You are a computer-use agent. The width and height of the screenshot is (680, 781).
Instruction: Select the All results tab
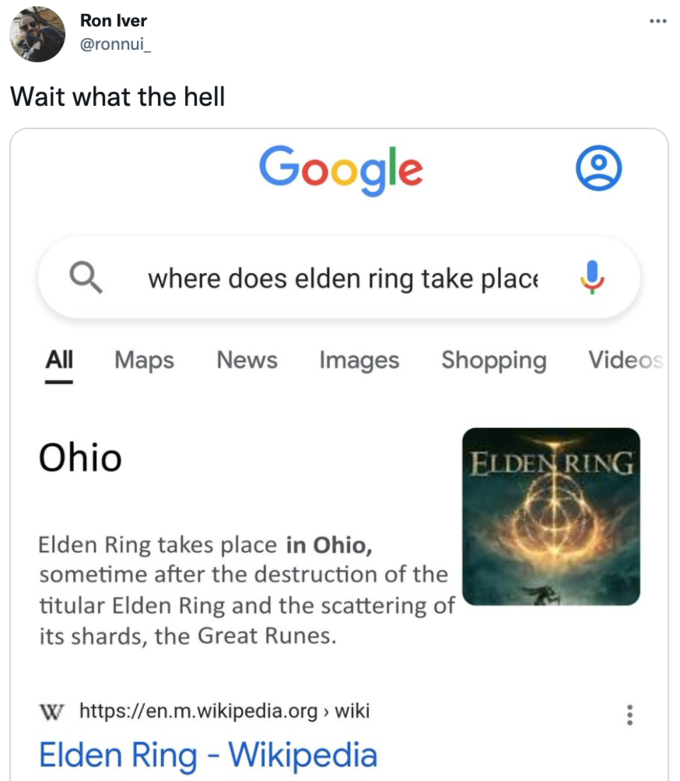(59, 360)
